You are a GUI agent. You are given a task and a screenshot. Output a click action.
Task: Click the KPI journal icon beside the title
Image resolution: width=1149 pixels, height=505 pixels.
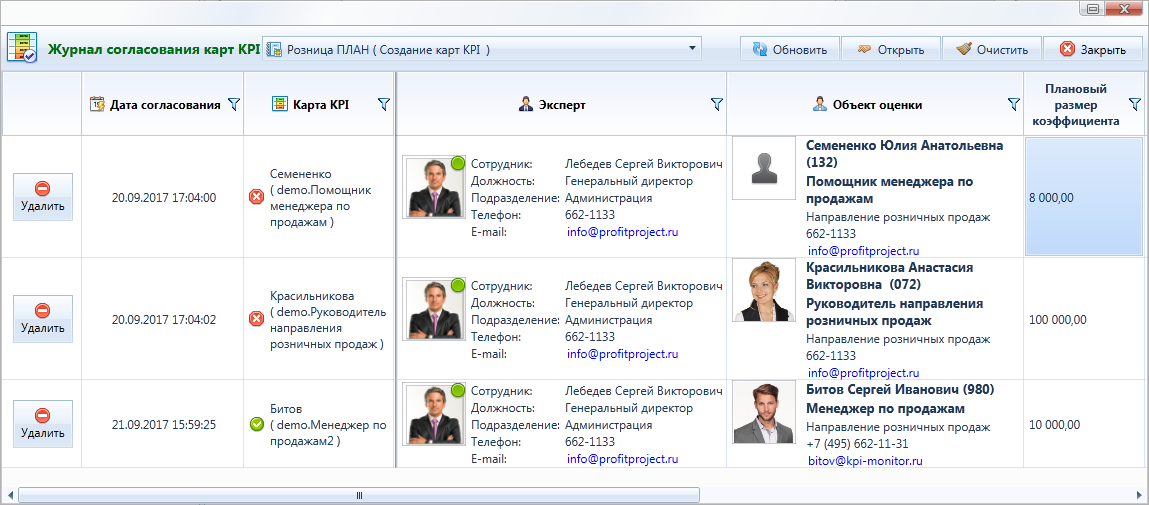point(21,49)
